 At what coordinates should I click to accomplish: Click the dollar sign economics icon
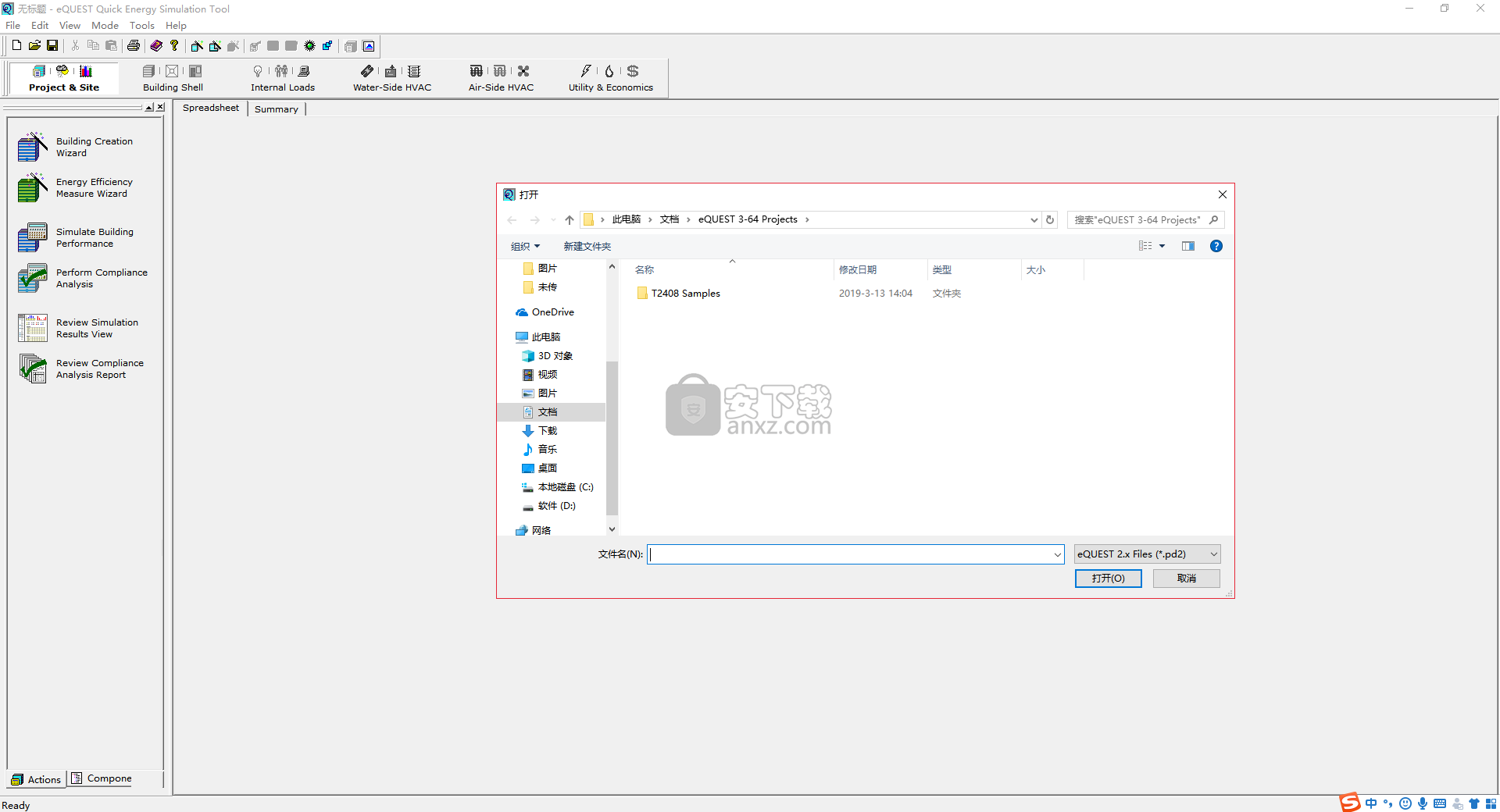633,71
